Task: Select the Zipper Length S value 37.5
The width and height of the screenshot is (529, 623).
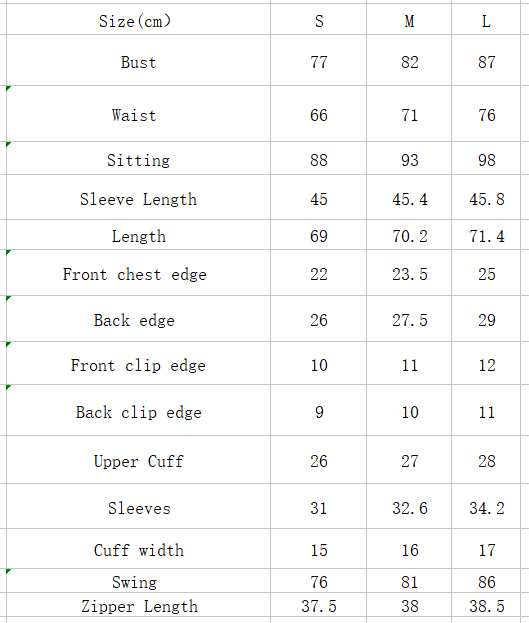Action: pyautogui.click(x=318, y=605)
